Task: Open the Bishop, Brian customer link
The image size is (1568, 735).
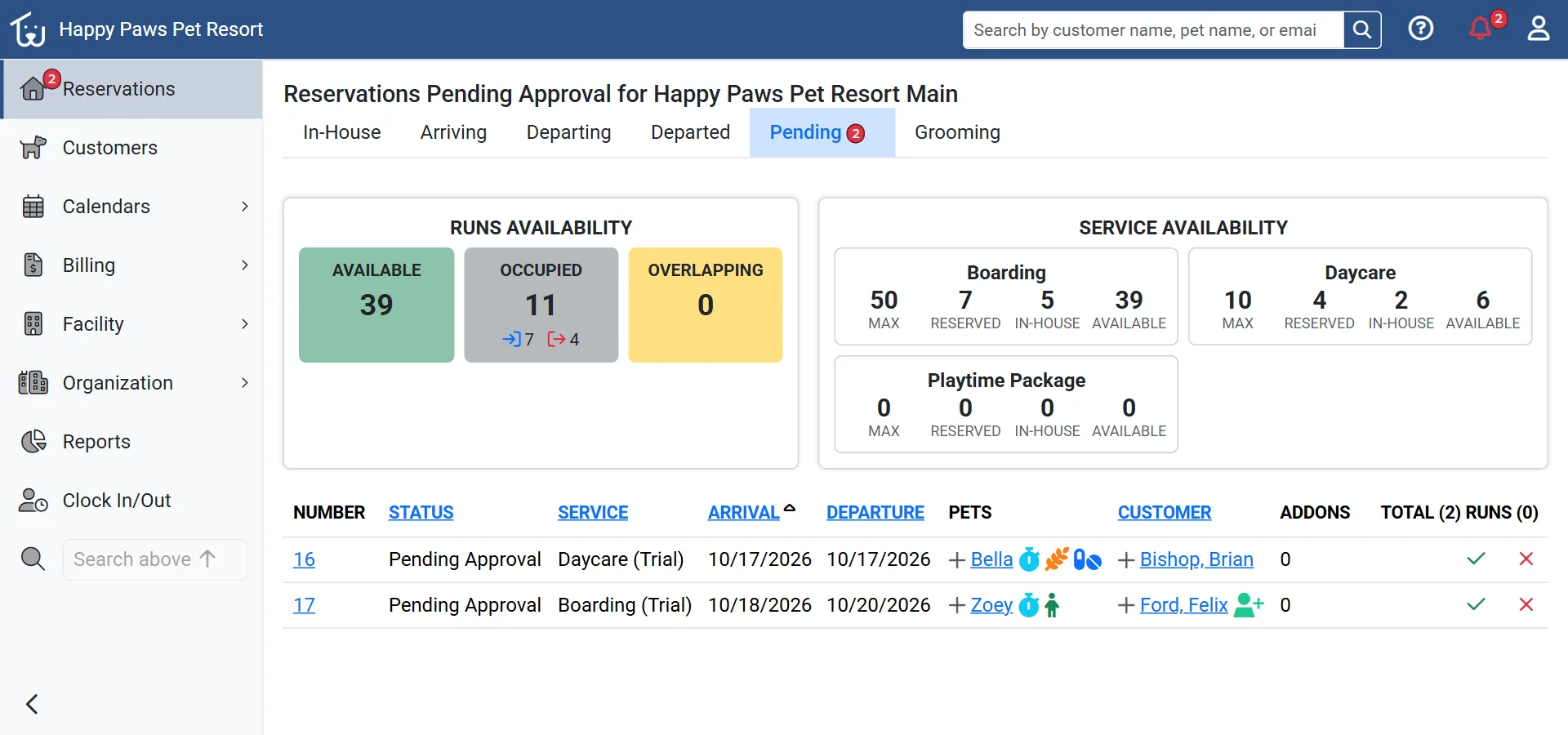Action: (x=1196, y=559)
